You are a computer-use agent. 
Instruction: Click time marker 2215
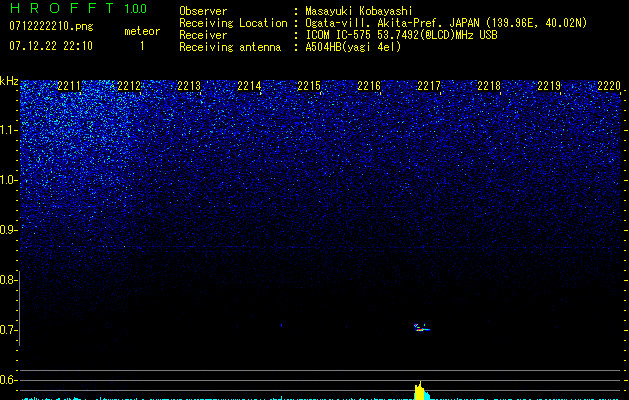[309, 86]
